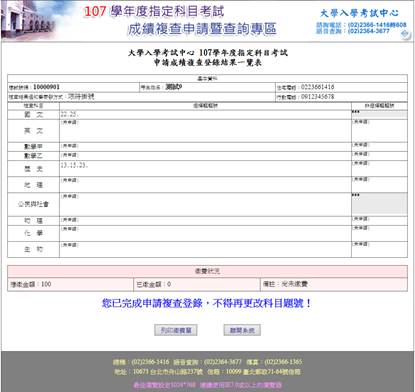Screen dimensions: 415x392
Task: Click the 國文 subject row label
Action: tap(33, 115)
